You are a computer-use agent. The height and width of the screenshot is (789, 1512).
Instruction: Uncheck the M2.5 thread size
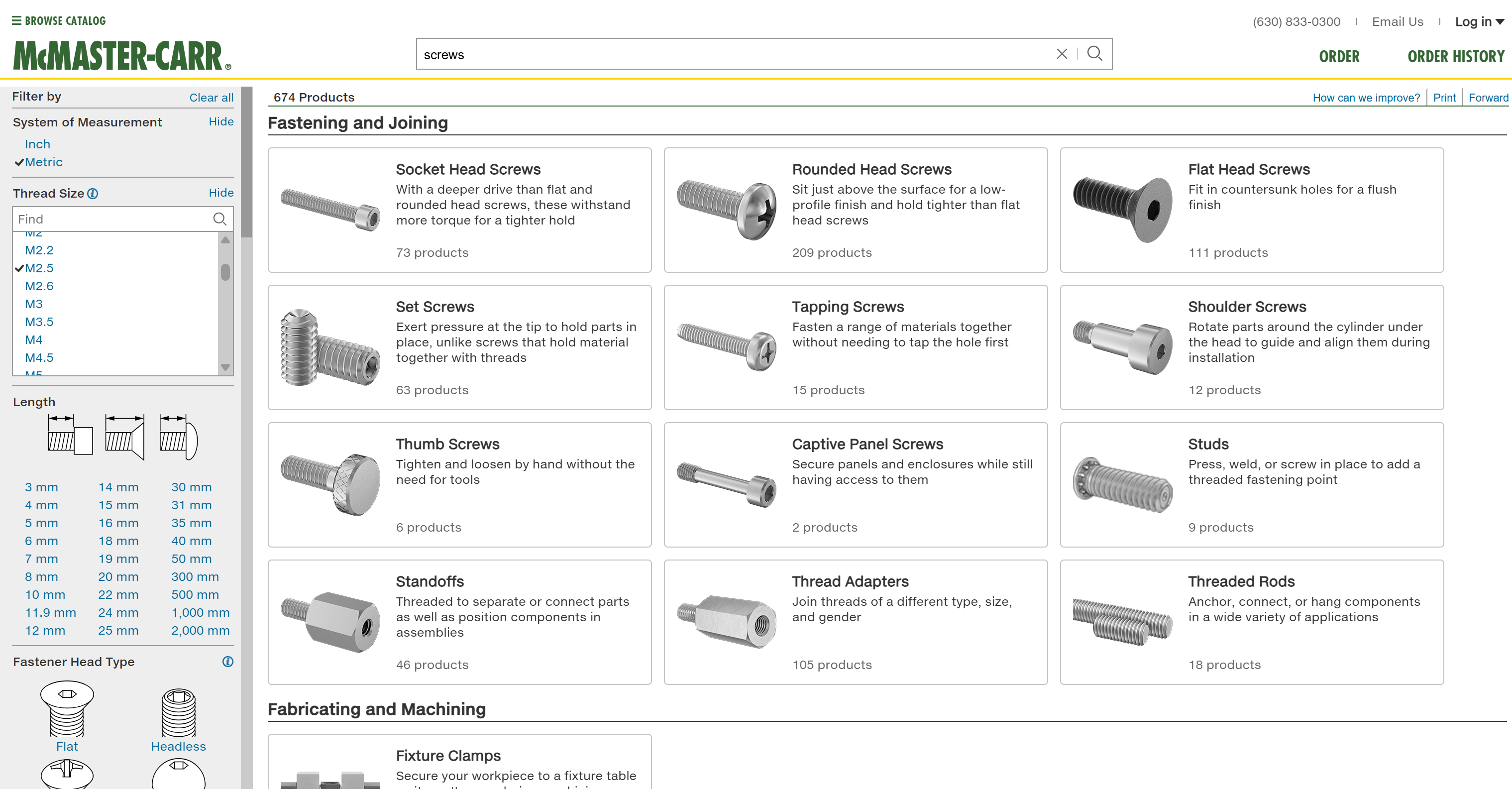tap(39, 268)
